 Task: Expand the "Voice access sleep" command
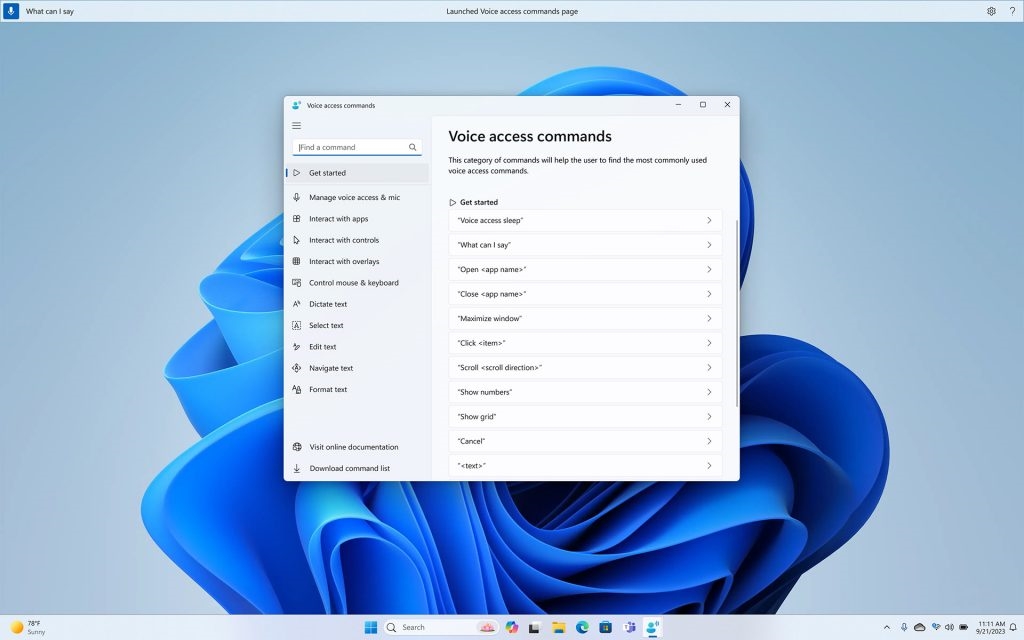[x=585, y=220]
